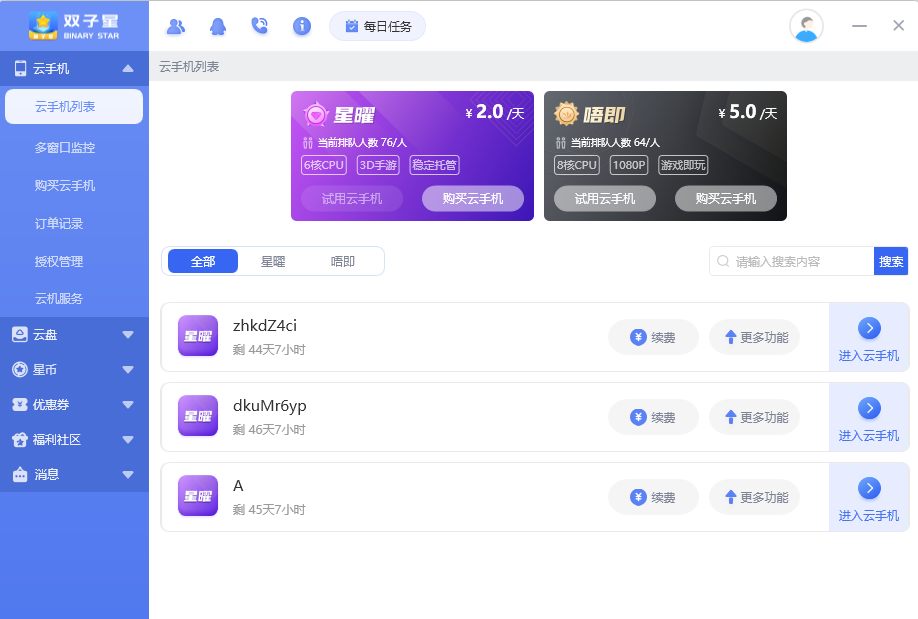Click the customer service phone icon
The image size is (918, 619).
click(x=260, y=26)
